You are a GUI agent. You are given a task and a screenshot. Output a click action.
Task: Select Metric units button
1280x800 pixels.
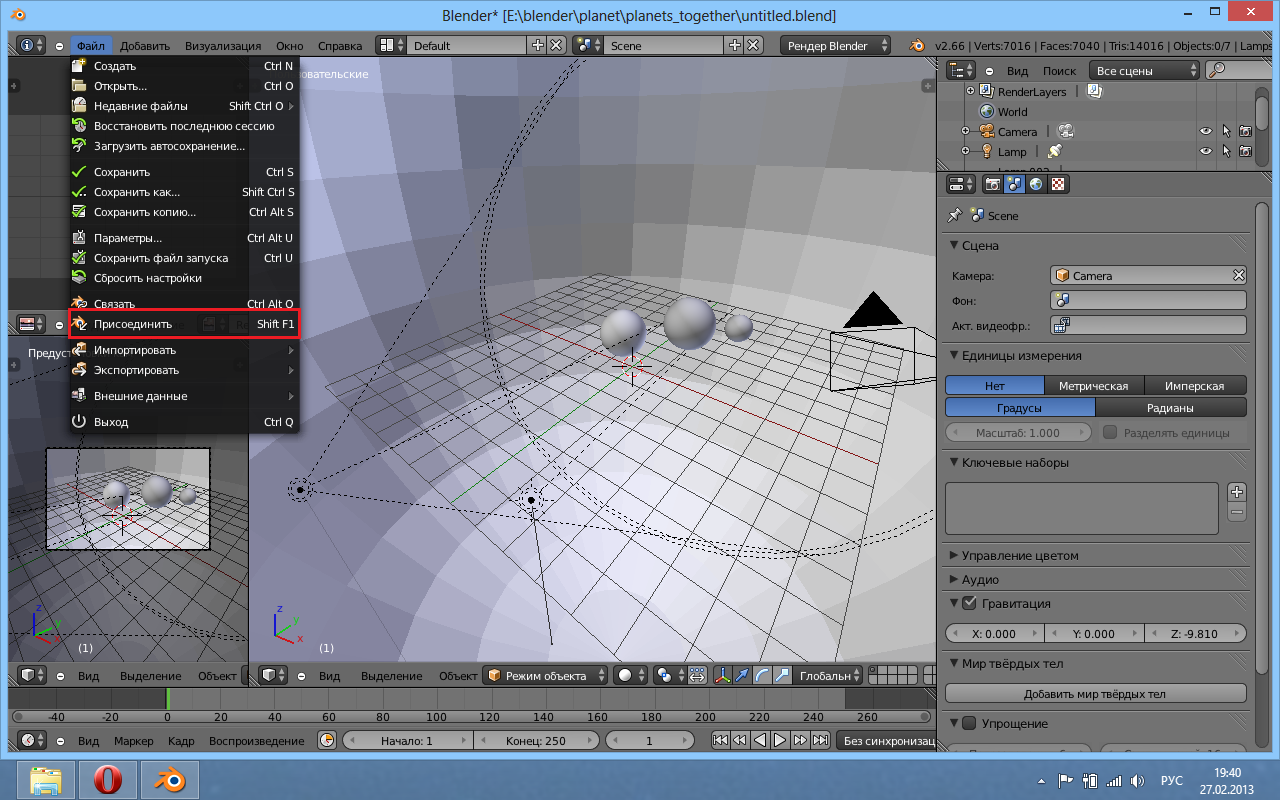click(x=1095, y=386)
